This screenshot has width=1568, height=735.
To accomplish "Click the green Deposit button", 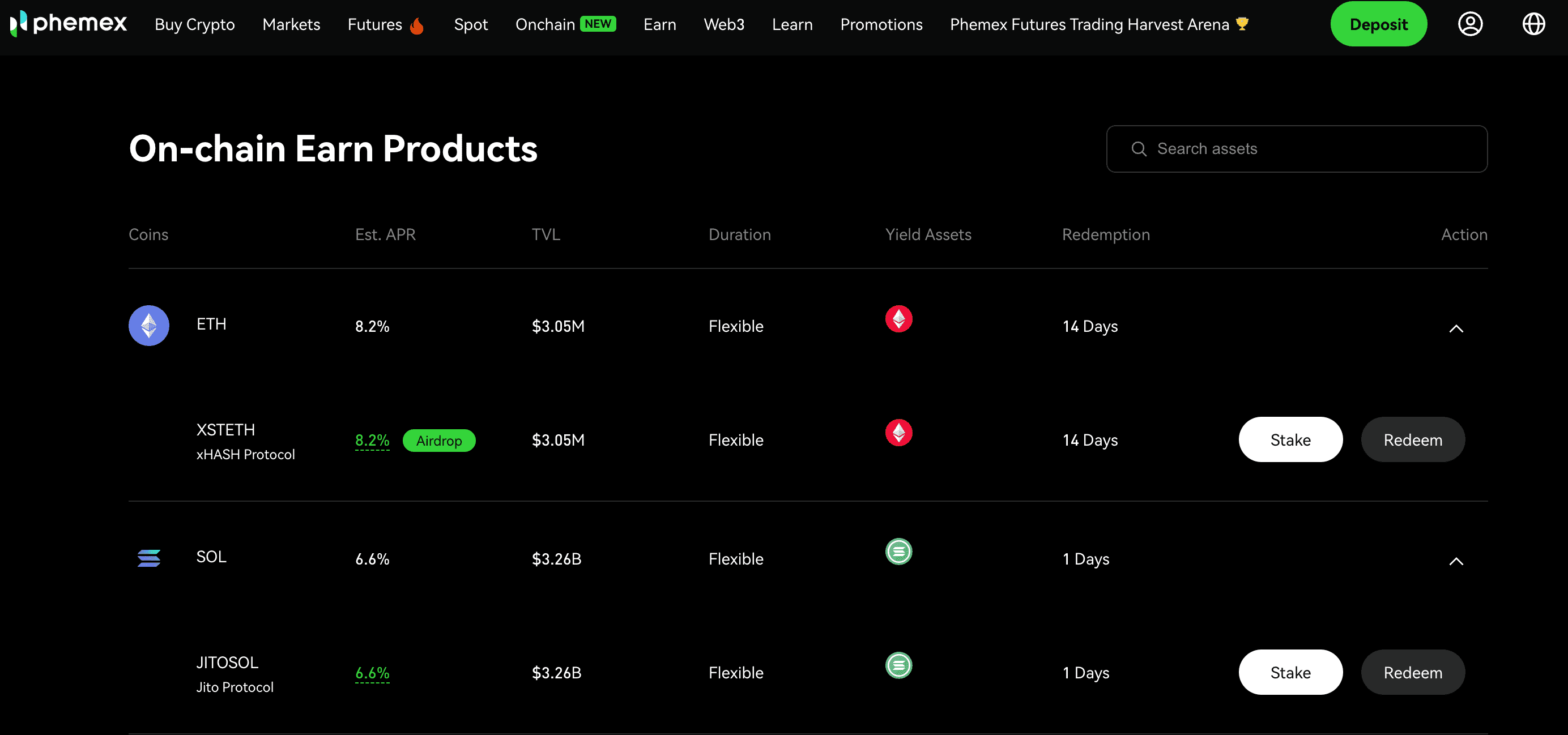I will (1378, 24).
